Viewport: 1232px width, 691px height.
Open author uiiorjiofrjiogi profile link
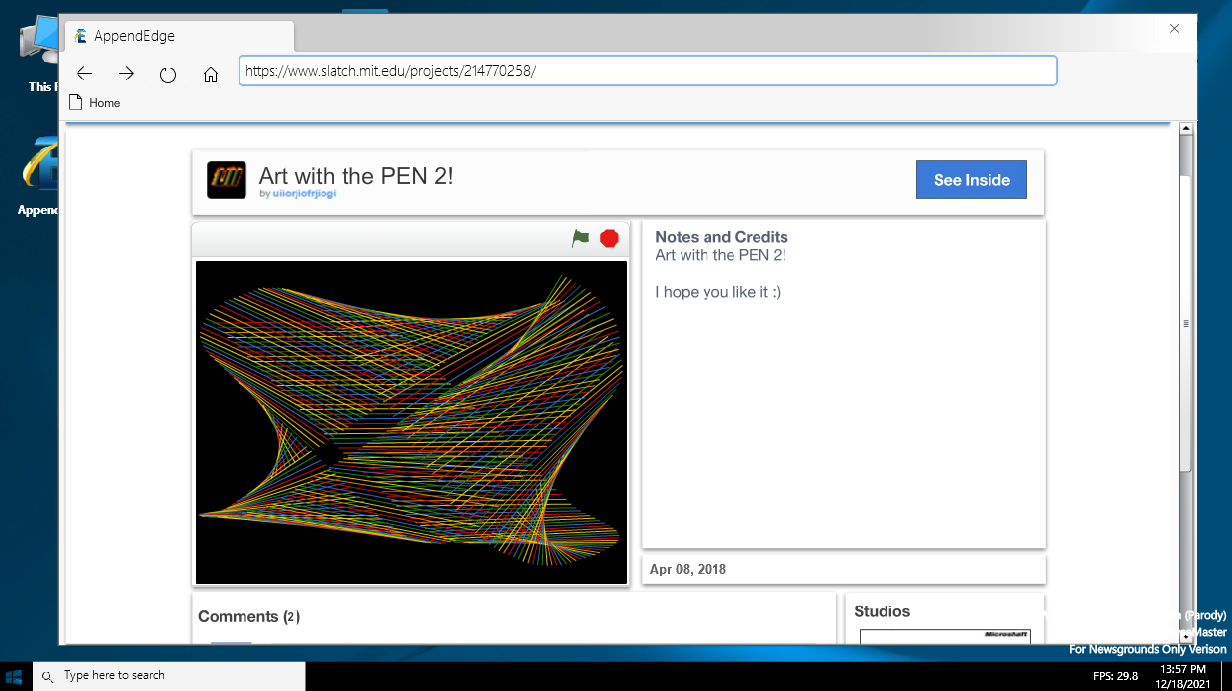coord(304,194)
